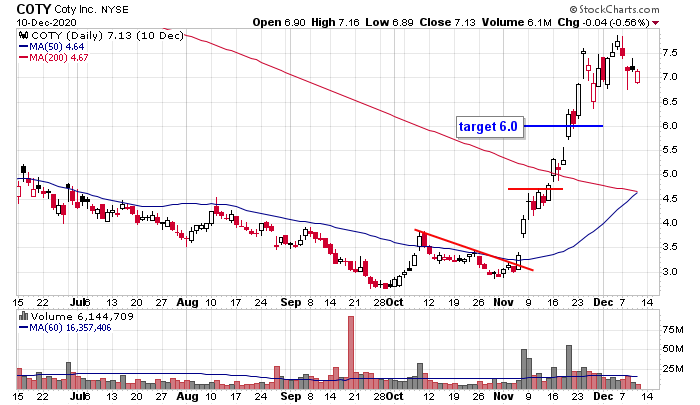Click the Open 6.90 value
This screenshot has width=700, height=405.
(x=279, y=22)
